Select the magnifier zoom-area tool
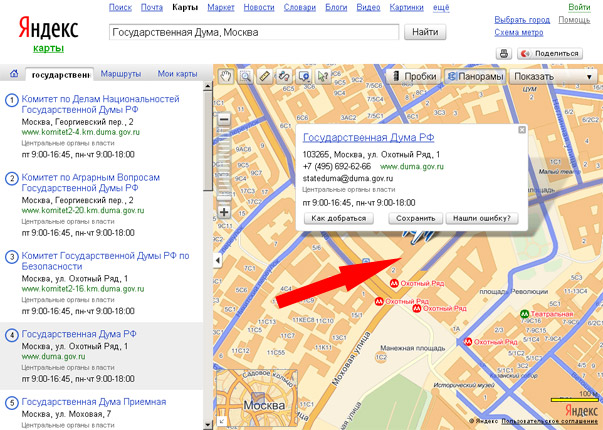Image resolution: width=603 pixels, height=430 pixels. click(x=245, y=76)
